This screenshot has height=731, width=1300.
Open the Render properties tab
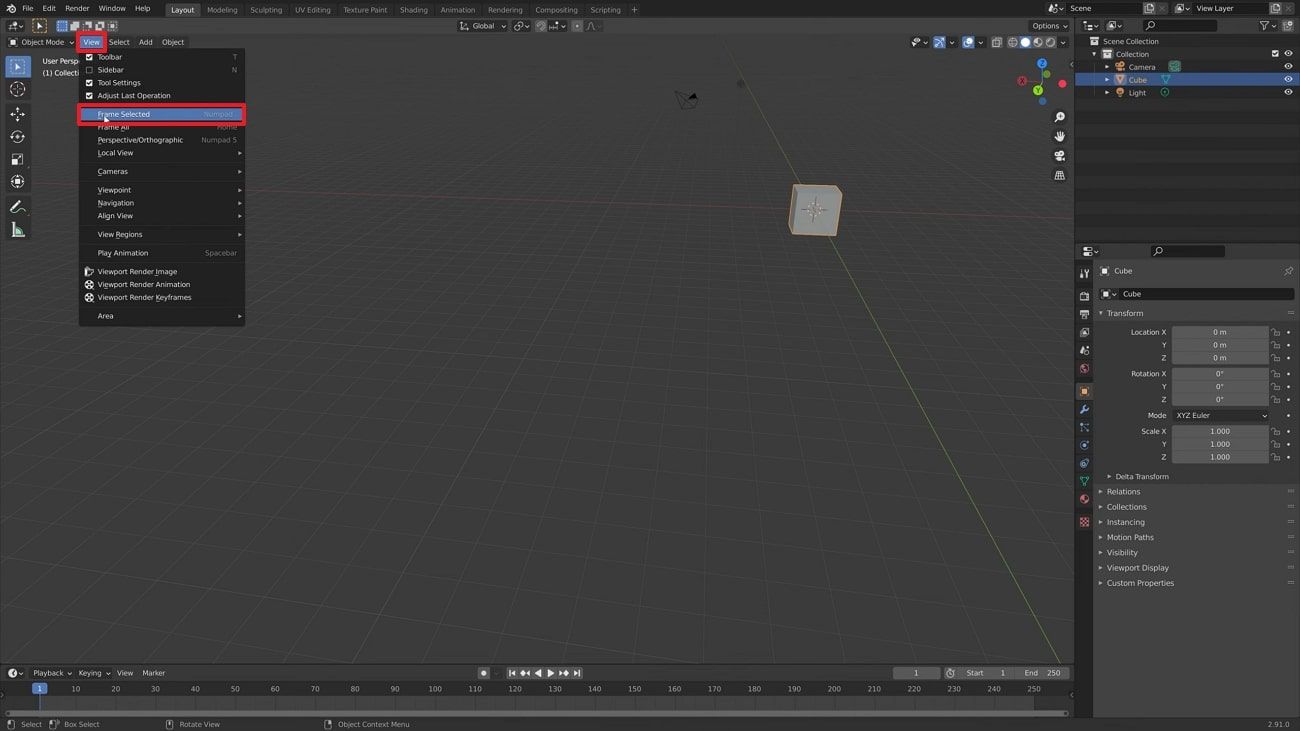tap(1084, 295)
